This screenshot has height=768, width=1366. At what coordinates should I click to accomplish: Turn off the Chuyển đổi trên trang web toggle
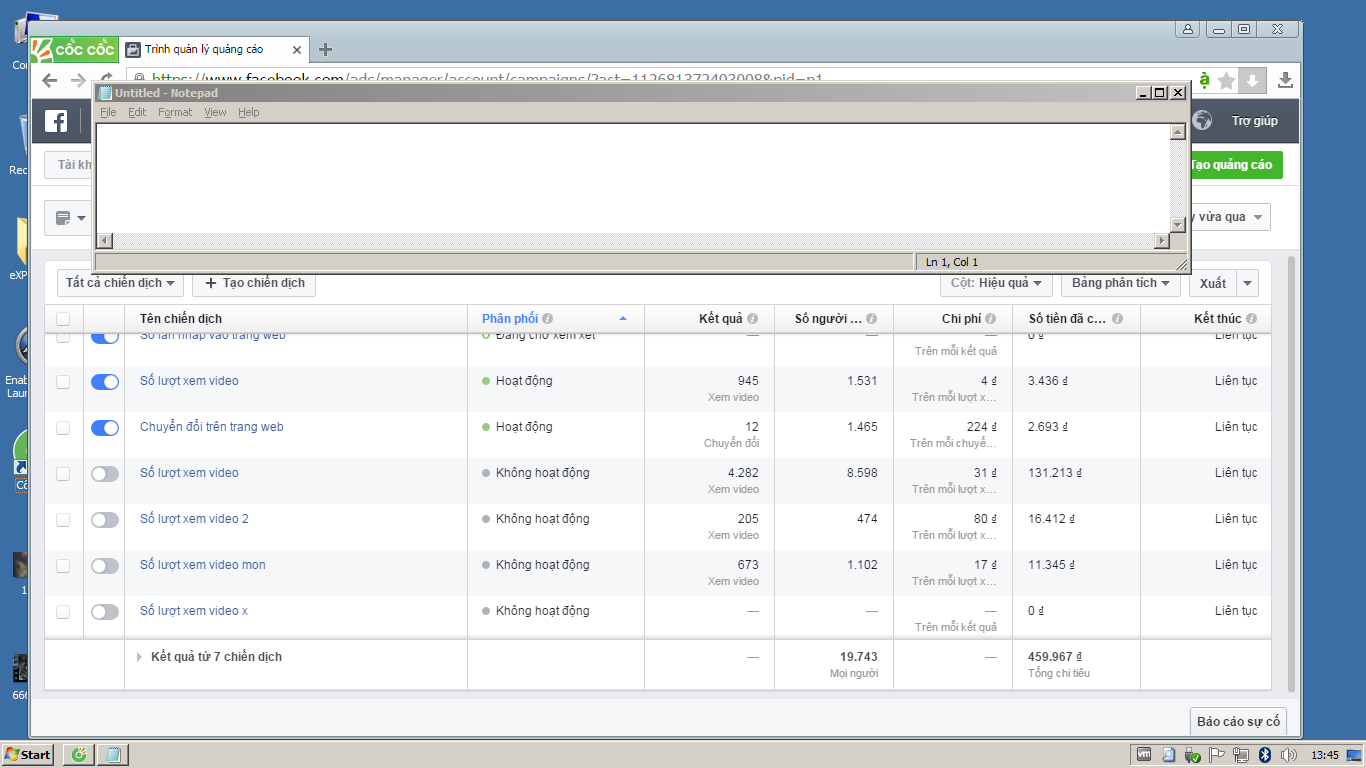(105, 427)
